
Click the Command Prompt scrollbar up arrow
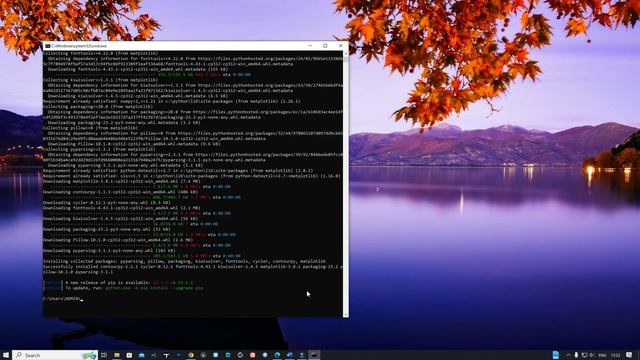tap(346, 53)
